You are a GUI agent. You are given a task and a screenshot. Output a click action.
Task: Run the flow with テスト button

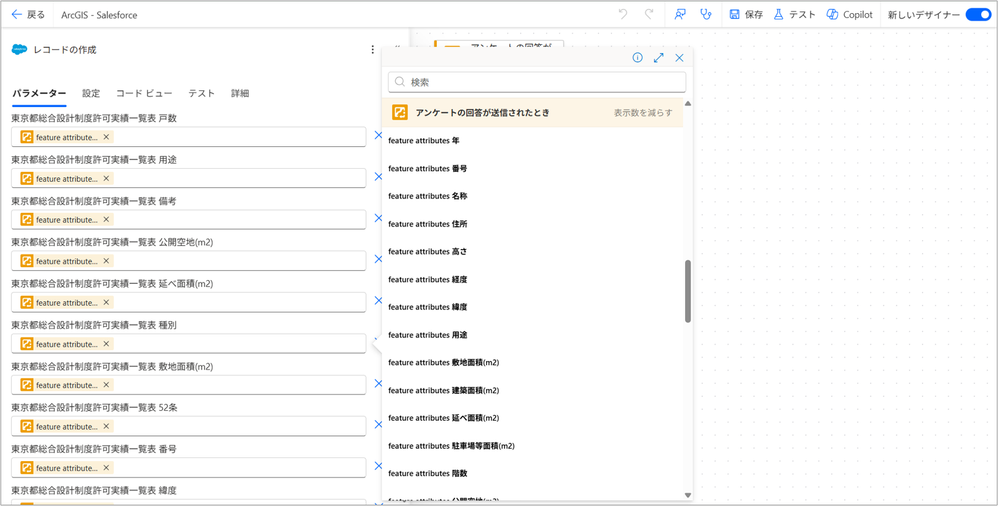794,15
